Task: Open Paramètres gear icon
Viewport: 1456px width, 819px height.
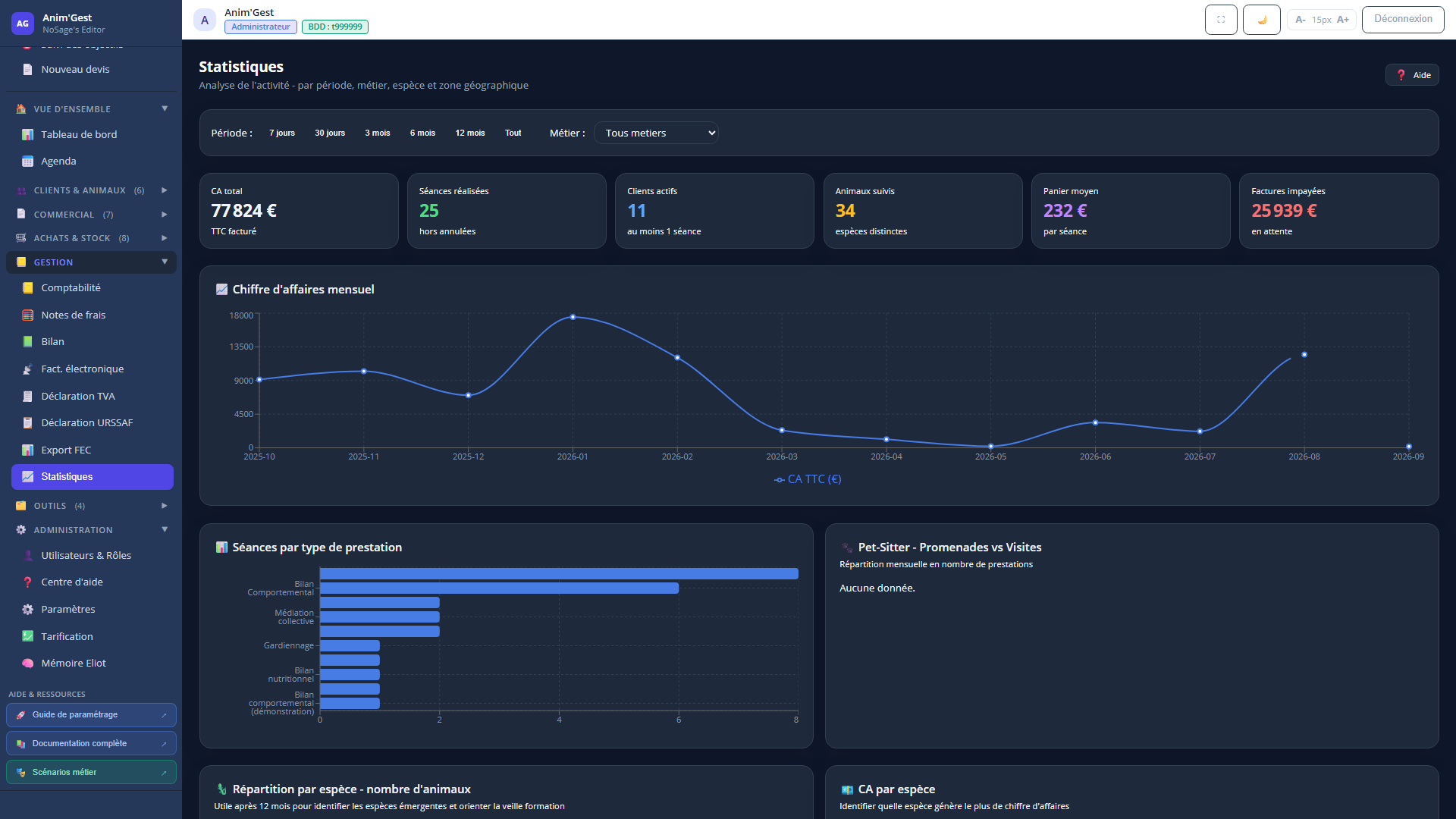Action: click(27, 610)
